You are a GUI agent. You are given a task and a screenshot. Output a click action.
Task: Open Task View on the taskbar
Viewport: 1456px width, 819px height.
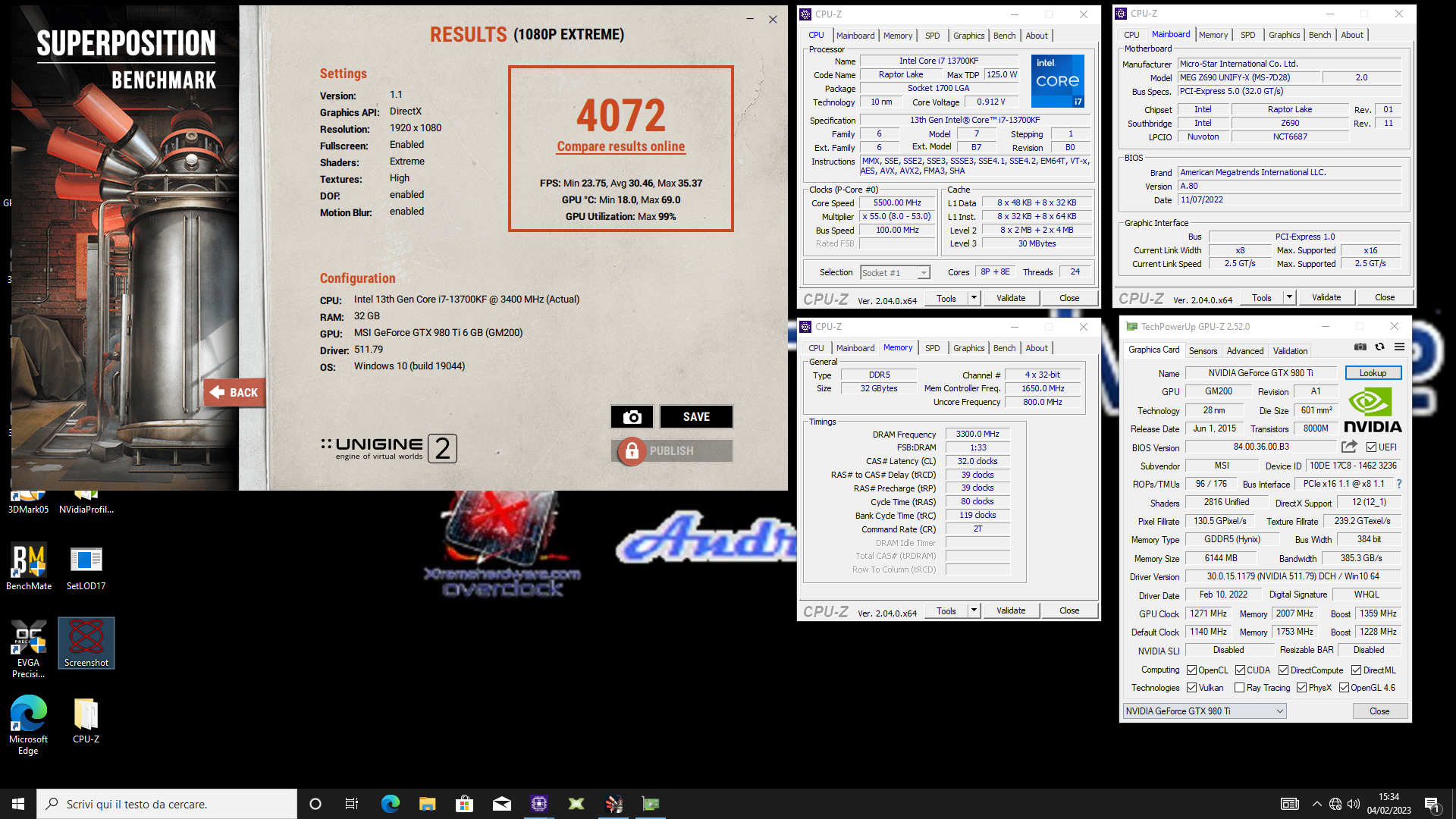pyautogui.click(x=352, y=804)
